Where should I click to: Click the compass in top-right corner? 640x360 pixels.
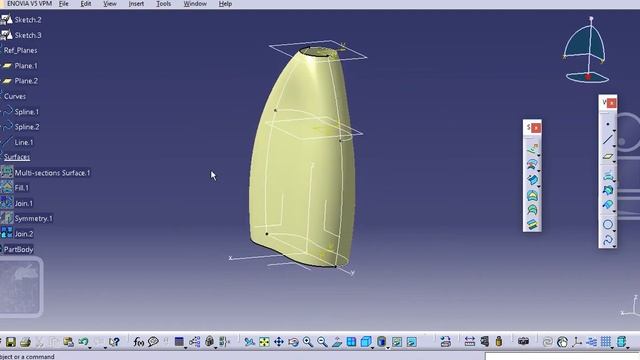pyautogui.click(x=587, y=50)
